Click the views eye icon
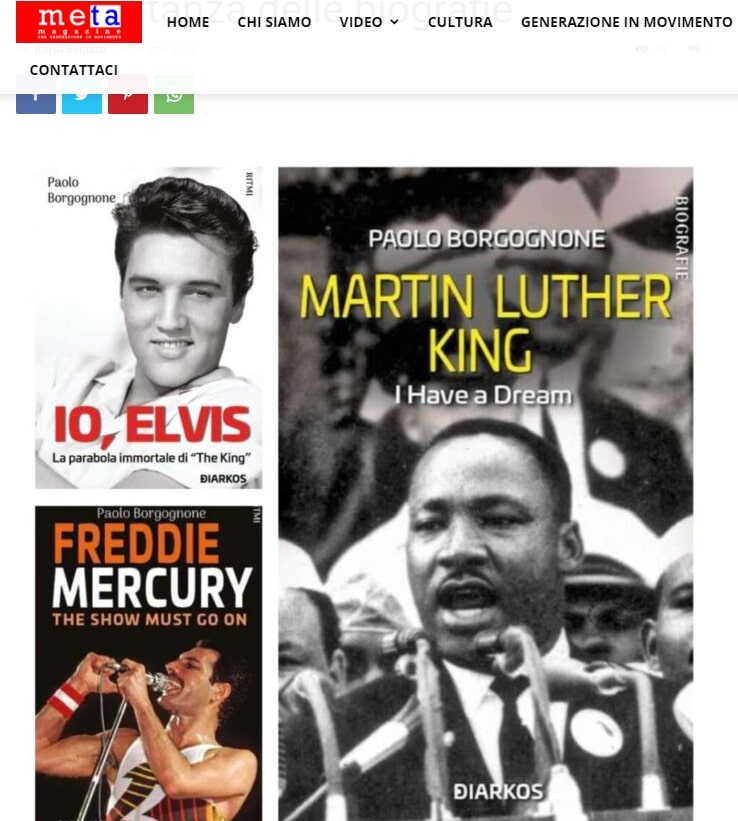 click(642, 49)
